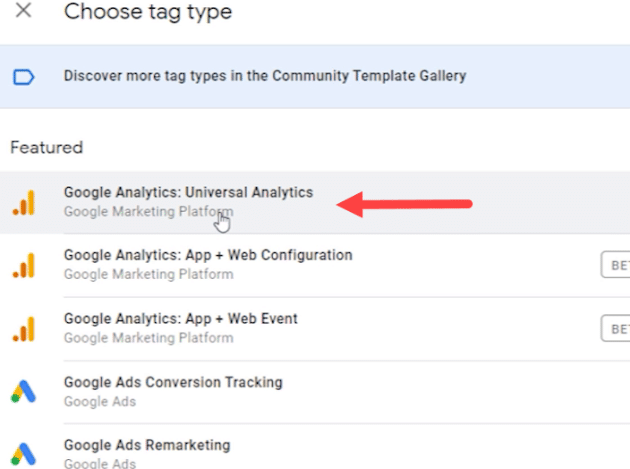
Task: Click Google Ads subtitle under Remarketing
Action: 100,463
